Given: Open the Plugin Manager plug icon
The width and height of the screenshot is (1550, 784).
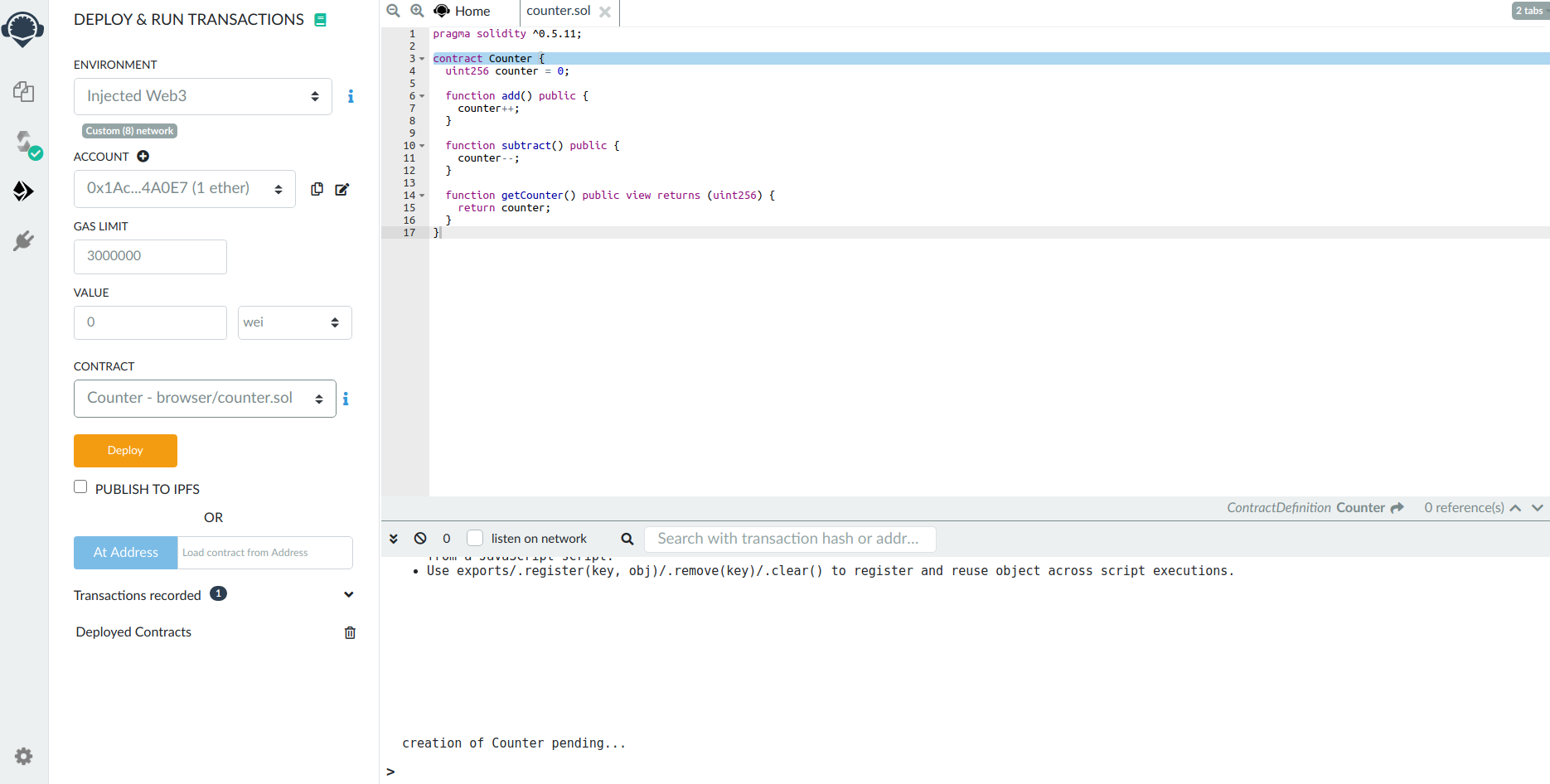Looking at the screenshot, I should tap(23, 240).
